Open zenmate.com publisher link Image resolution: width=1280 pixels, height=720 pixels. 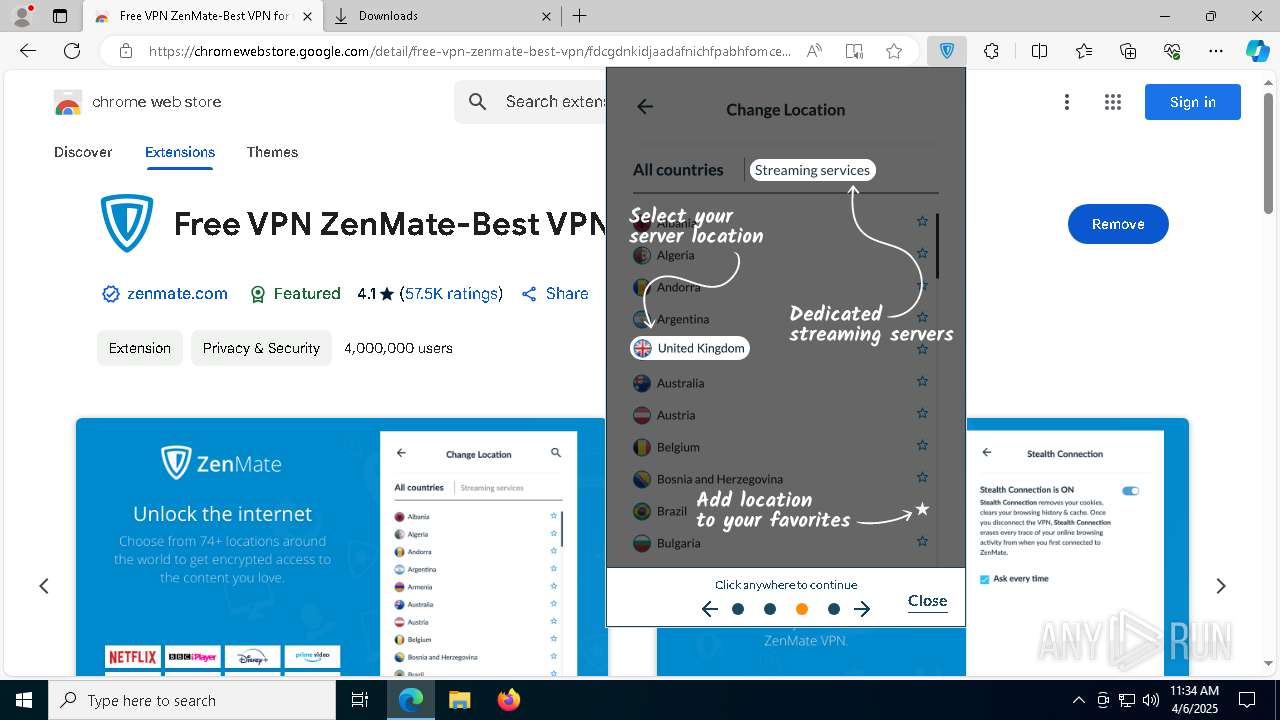[x=177, y=294]
